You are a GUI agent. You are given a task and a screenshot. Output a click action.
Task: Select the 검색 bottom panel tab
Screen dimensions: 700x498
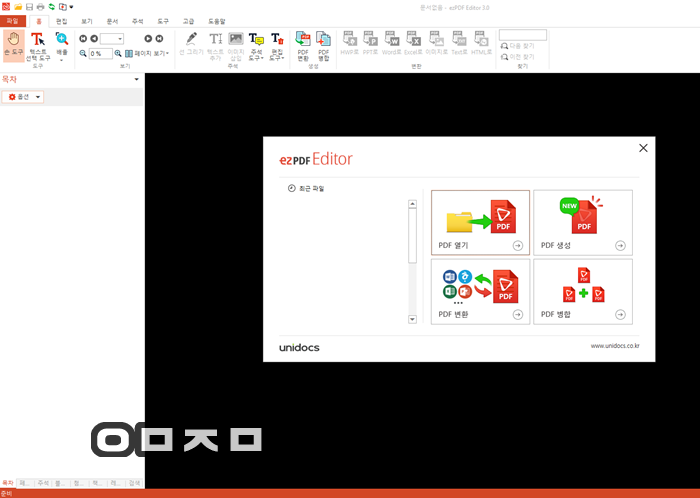pos(134,483)
